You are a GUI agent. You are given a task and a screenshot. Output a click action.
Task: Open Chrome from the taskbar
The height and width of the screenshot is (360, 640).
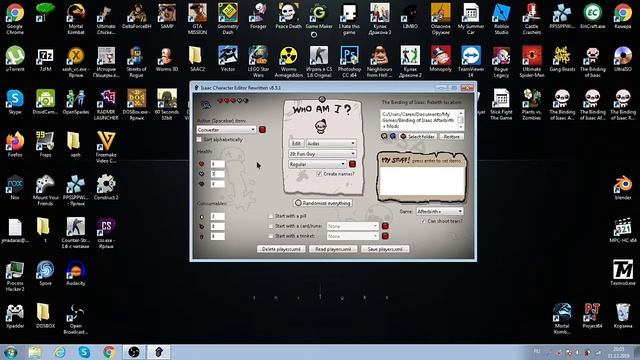click(109, 352)
